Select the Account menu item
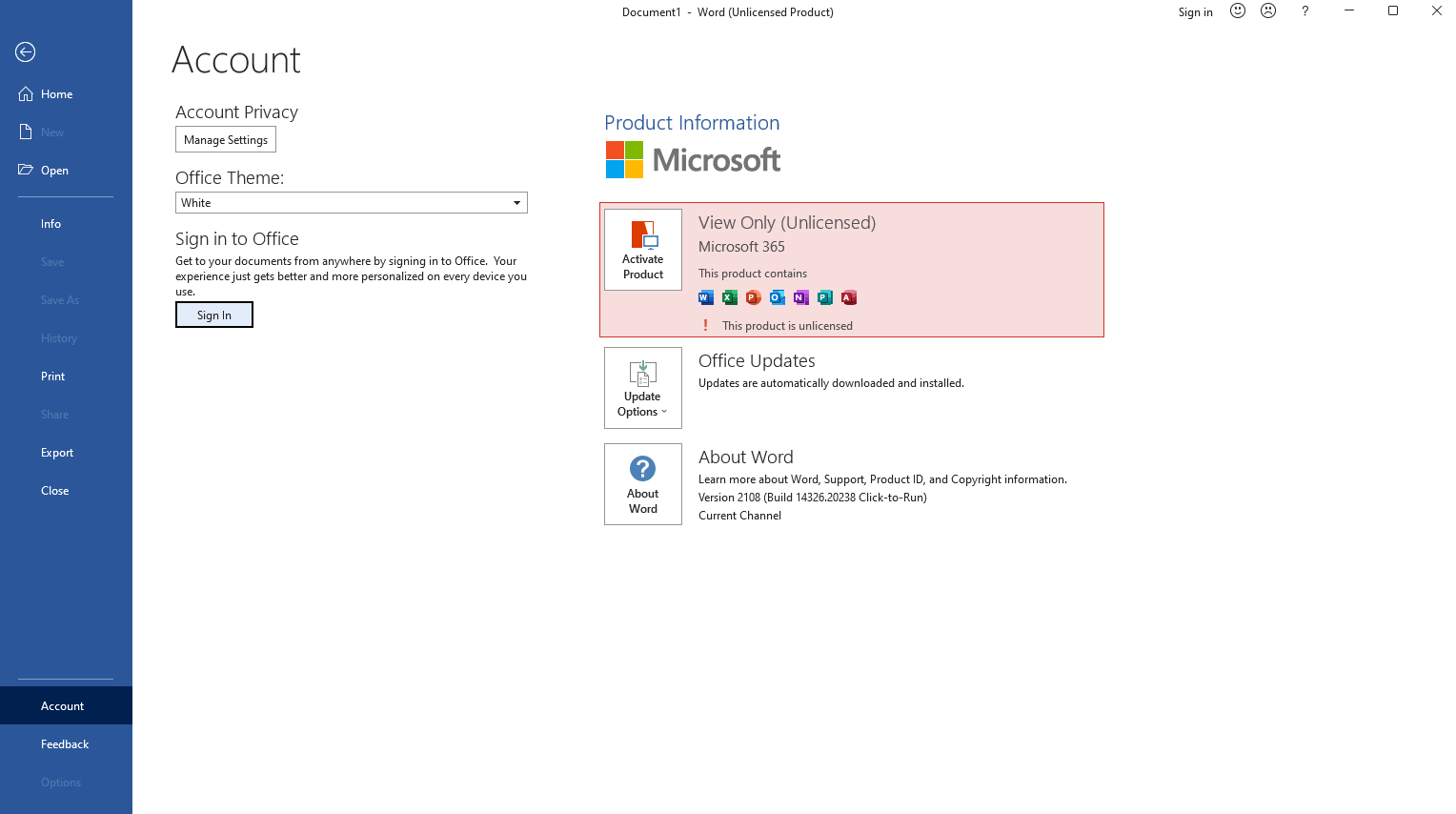The width and height of the screenshot is (1456, 814). pyautogui.click(x=66, y=706)
